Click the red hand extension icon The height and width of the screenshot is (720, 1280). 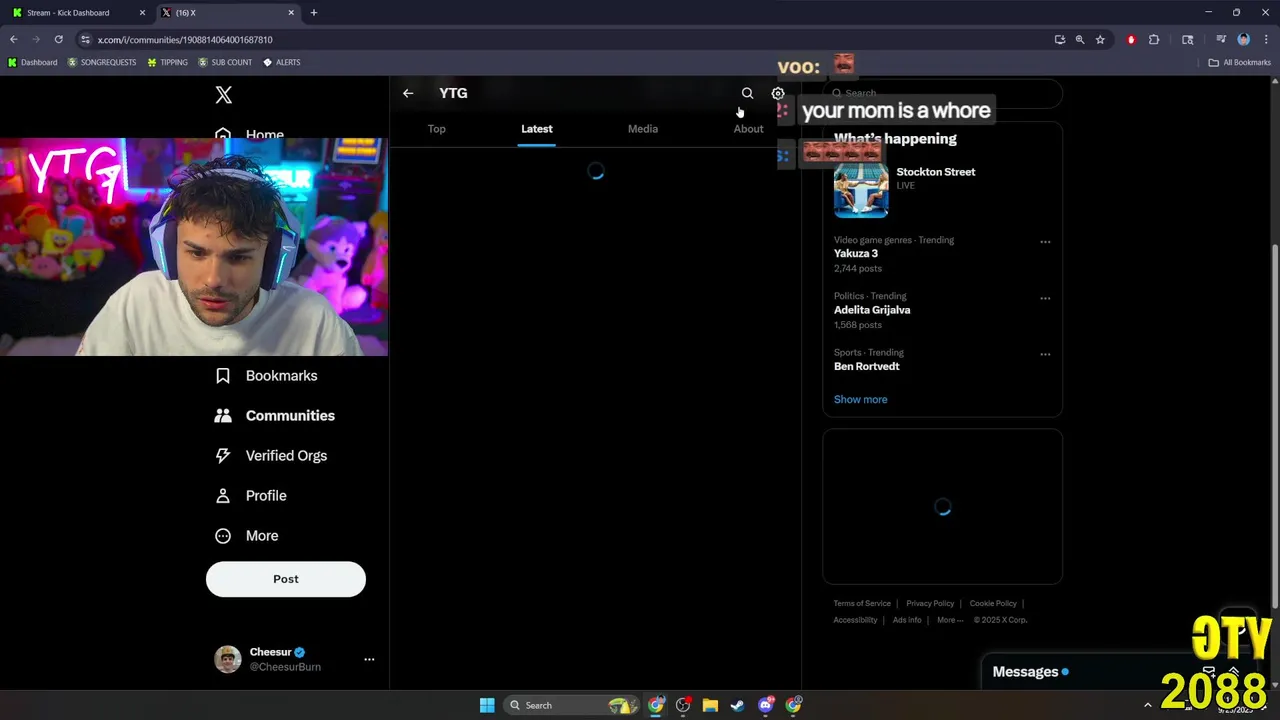pos(1131,40)
